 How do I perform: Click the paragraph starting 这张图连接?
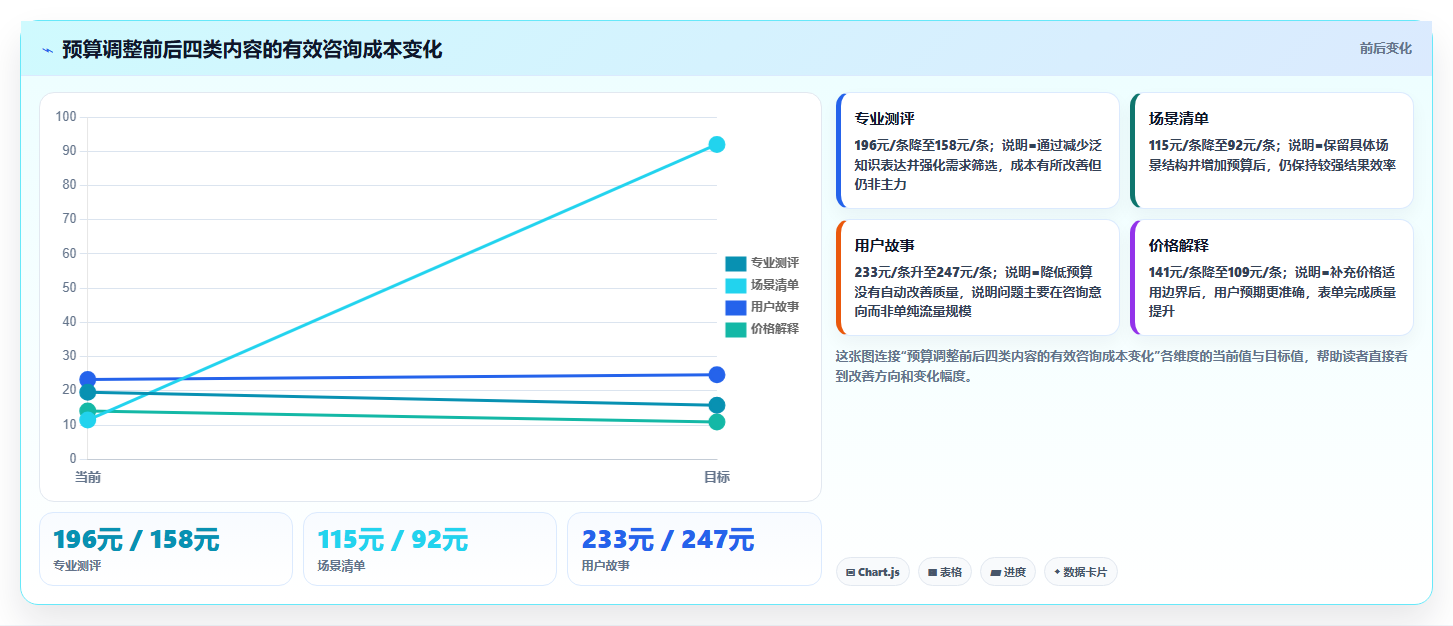(1123, 366)
